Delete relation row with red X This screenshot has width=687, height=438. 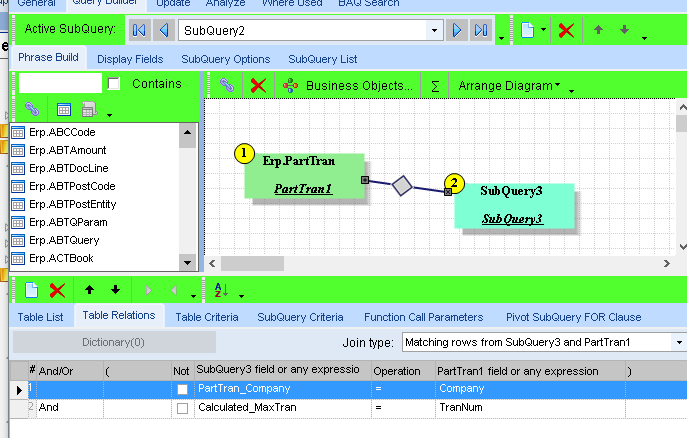pyautogui.click(x=57, y=290)
